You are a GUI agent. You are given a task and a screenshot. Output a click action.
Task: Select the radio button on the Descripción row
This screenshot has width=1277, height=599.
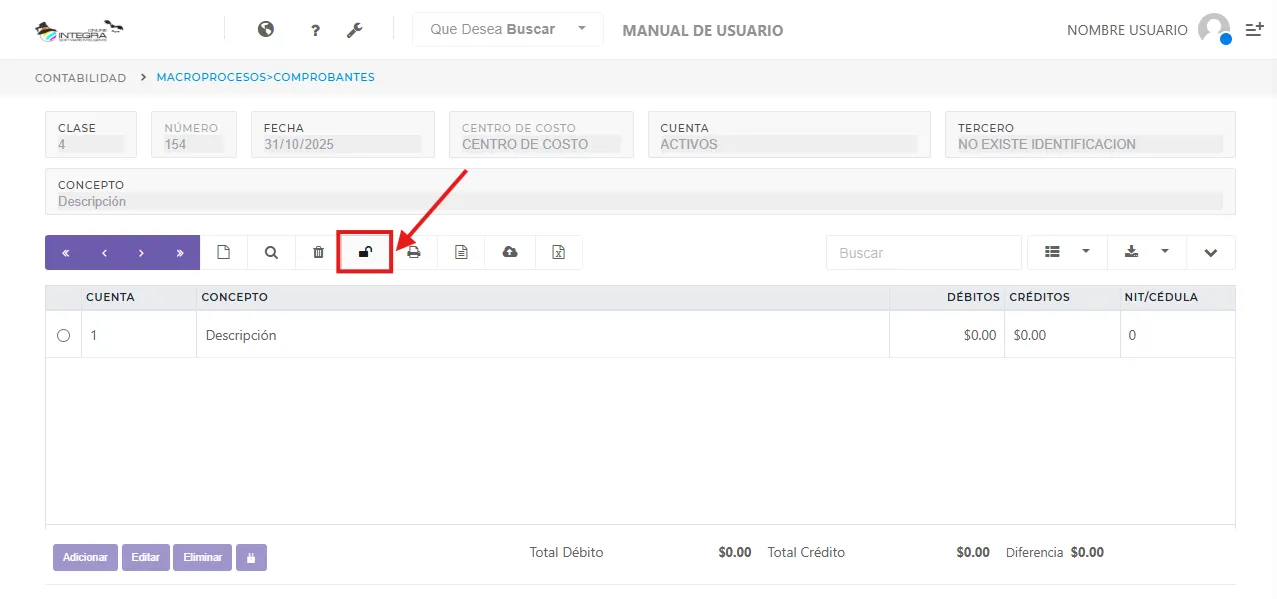(x=63, y=335)
